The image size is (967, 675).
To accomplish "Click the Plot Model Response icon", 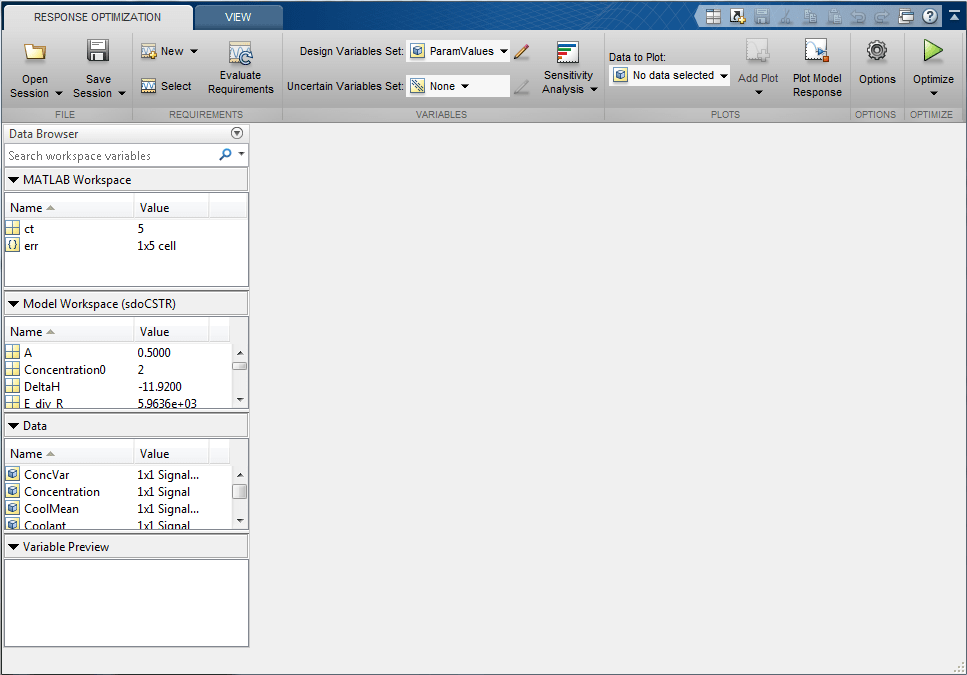I will coord(817,52).
